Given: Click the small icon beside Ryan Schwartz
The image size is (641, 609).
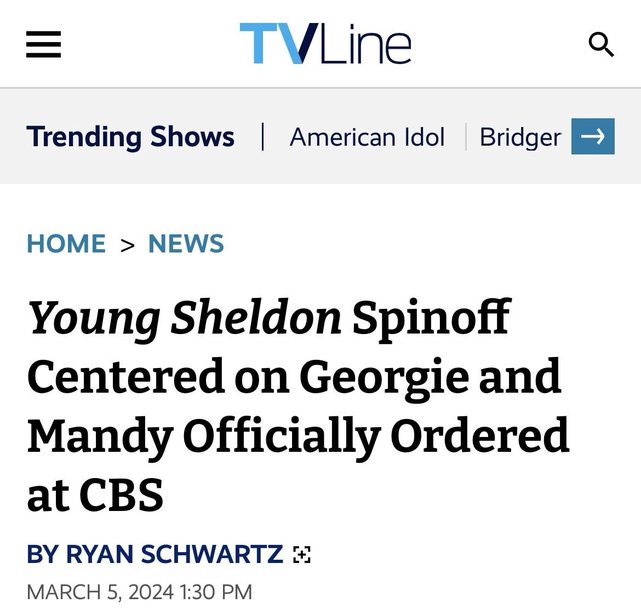Looking at the screenshot, I should click(301, 554).
